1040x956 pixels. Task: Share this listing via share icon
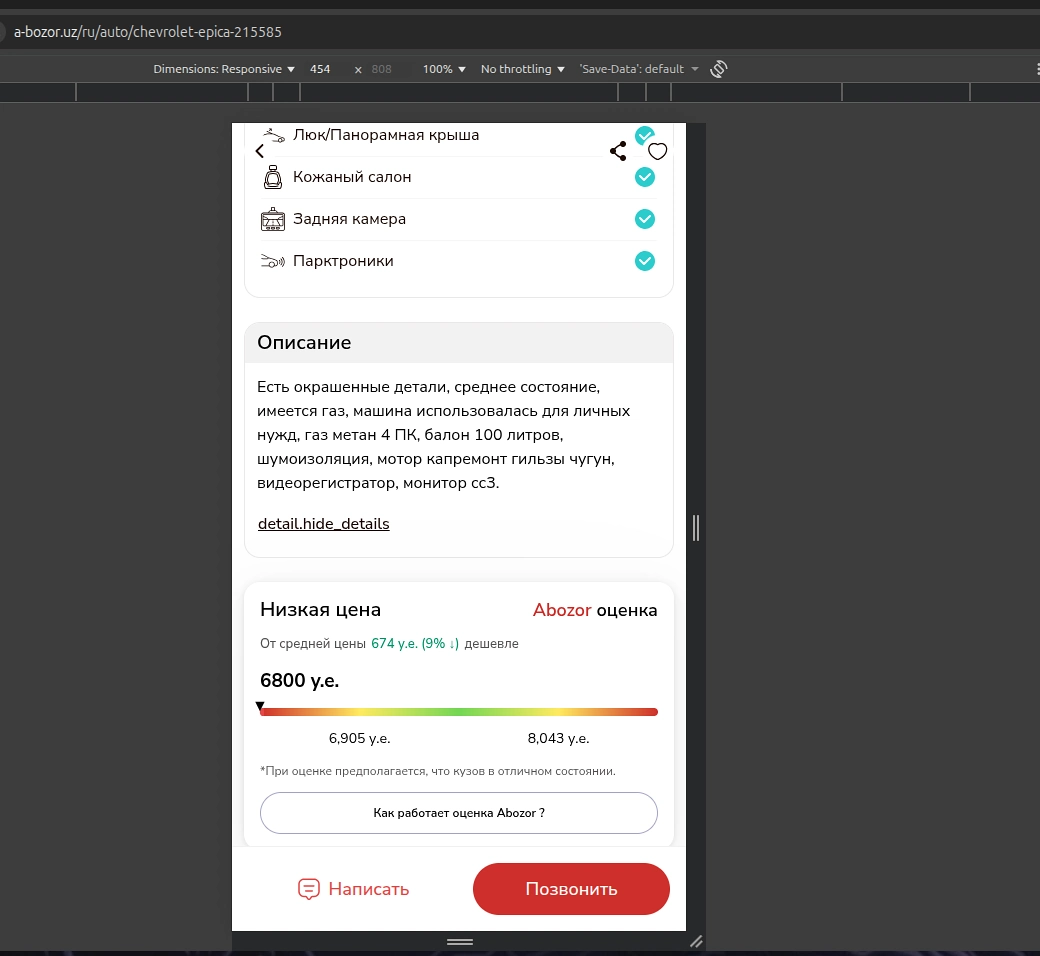tap(618, 151)
